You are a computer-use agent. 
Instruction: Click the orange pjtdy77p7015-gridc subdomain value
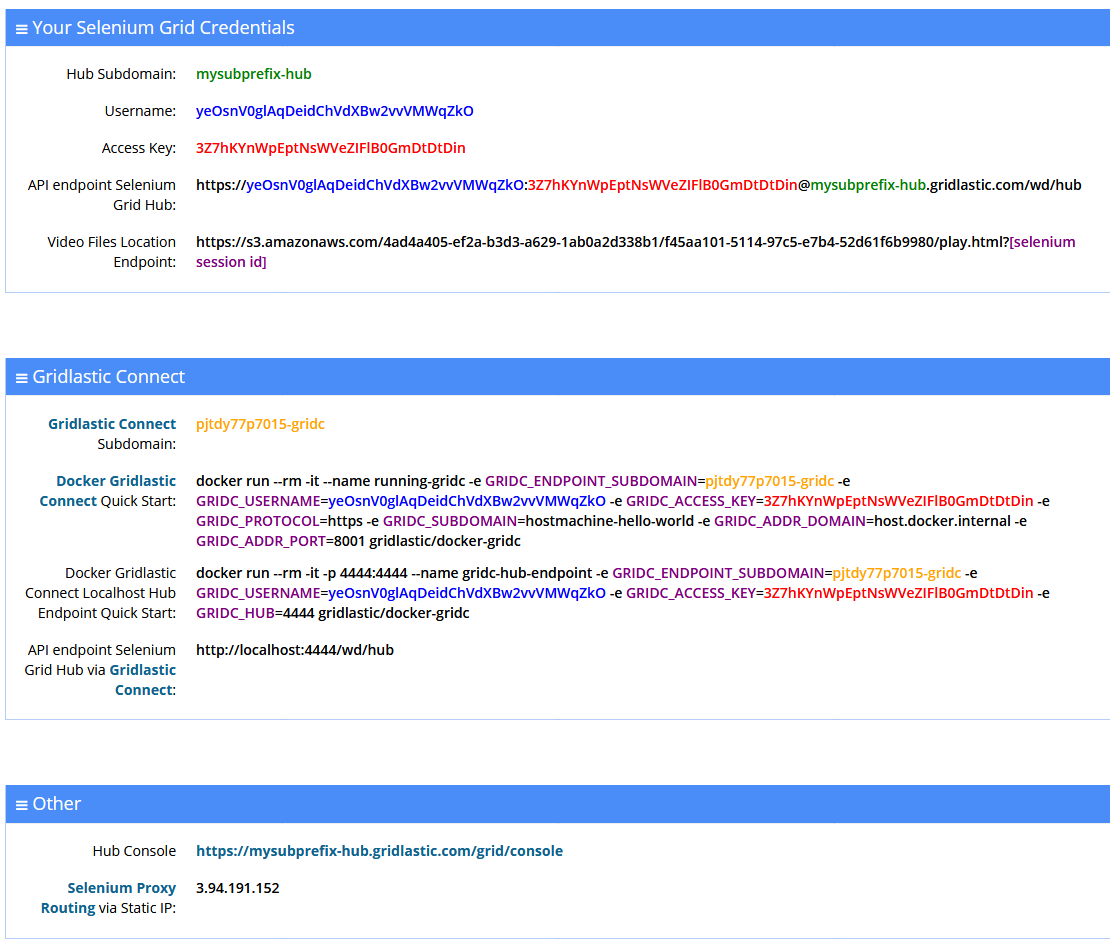tap(260, 424)
